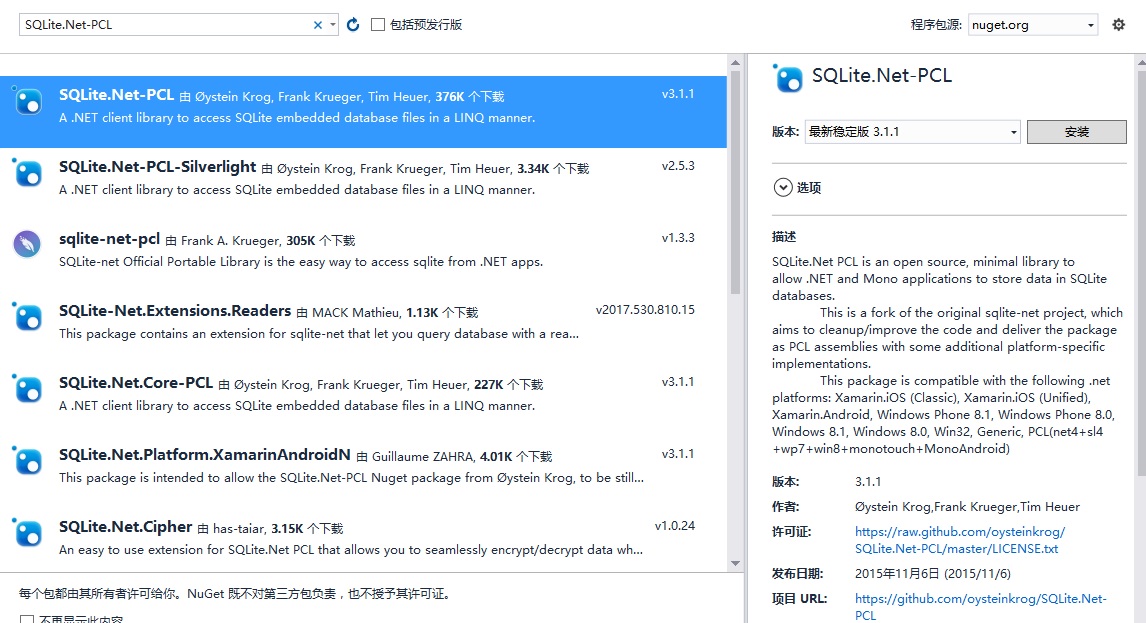Clear the search box with the X icon

318,25
